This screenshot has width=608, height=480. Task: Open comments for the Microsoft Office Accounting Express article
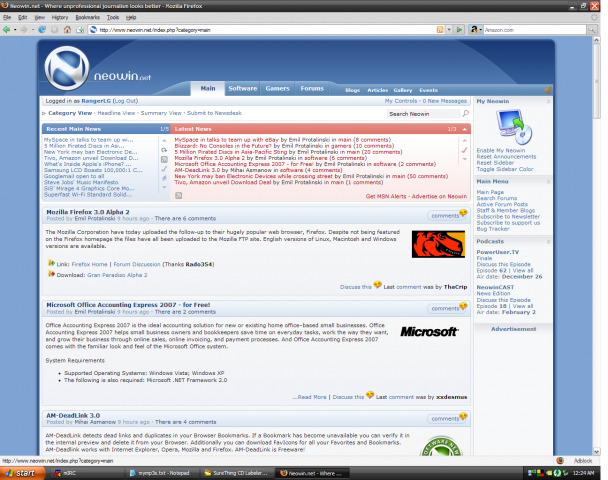(445, 308)
